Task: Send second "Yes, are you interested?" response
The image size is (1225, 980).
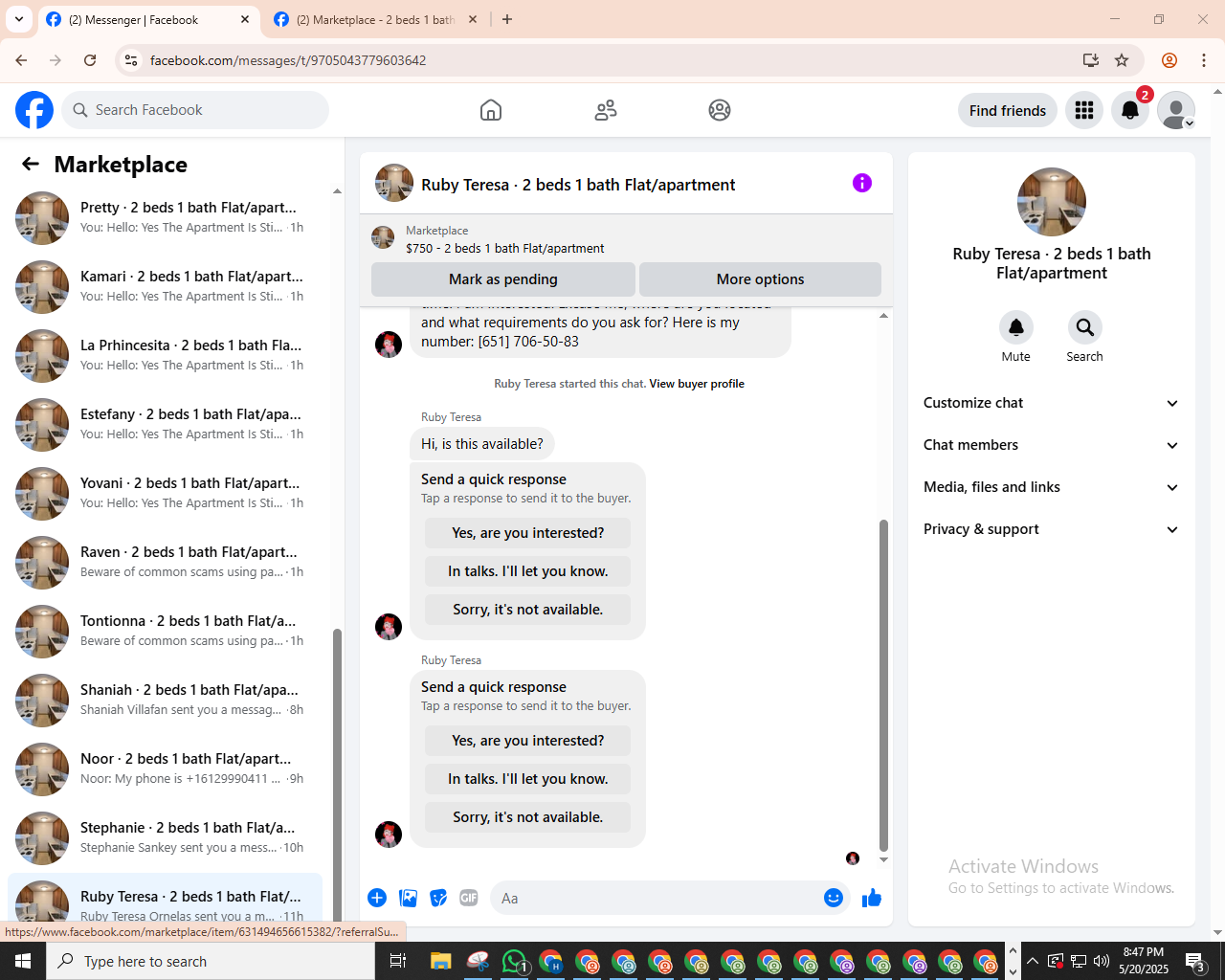Action: (x=528, y=741)
